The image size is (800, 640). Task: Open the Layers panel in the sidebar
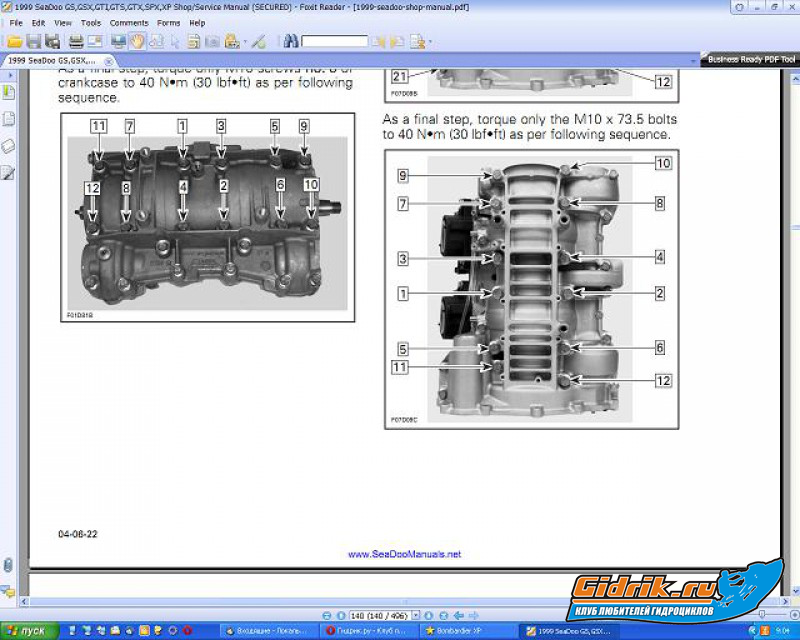tap(8, 146)
